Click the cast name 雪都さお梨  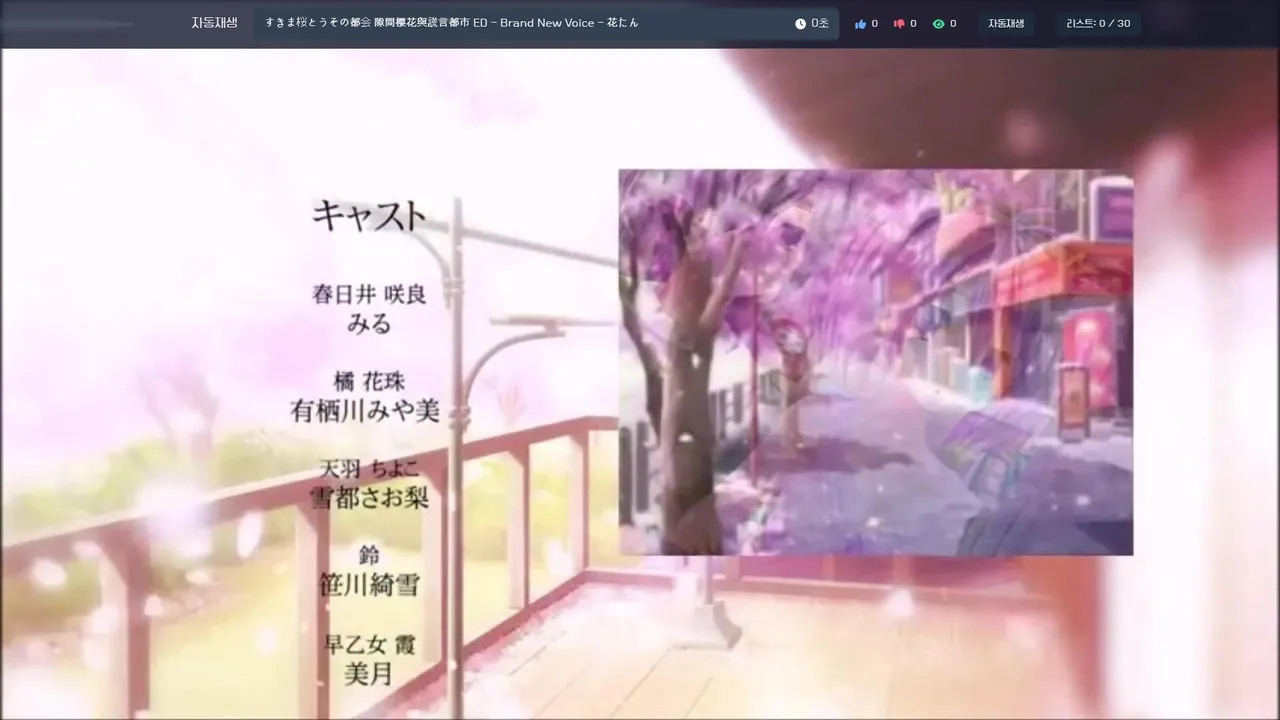point(369,497)
